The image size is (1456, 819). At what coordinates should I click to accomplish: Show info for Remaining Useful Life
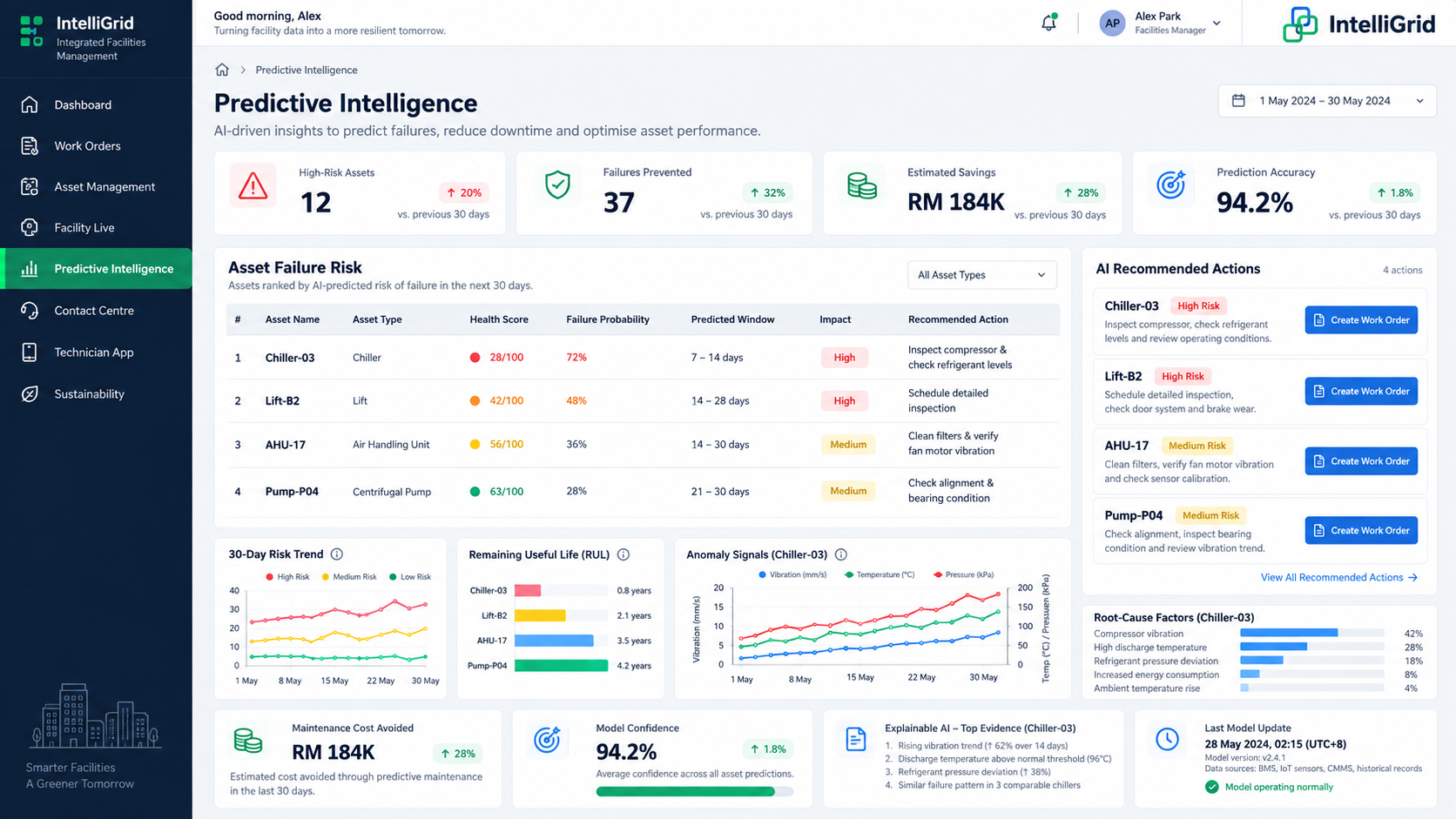coord(624,554)
